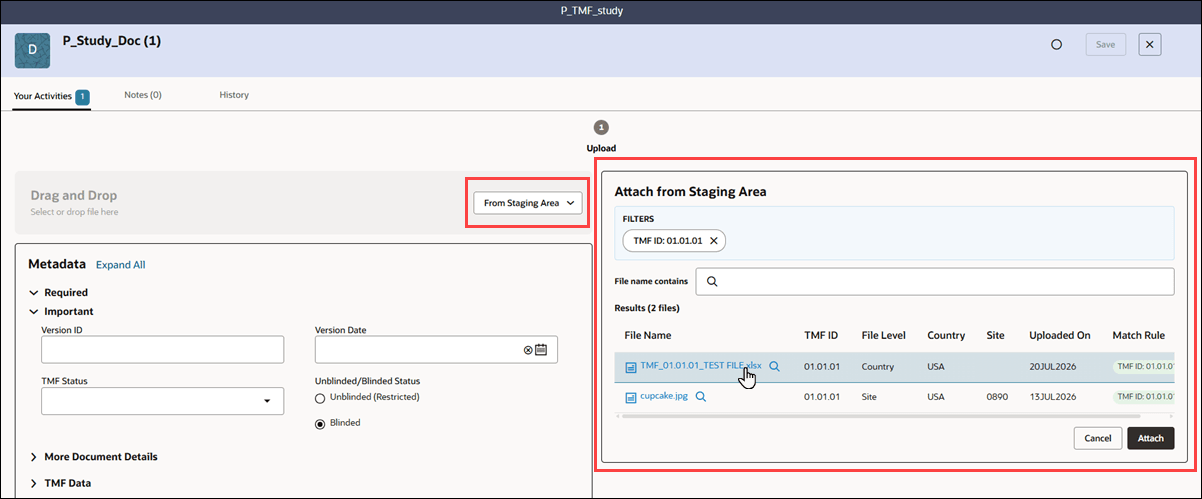Click the 0890 site cell
1202x499 pixels.
(996, 396)
